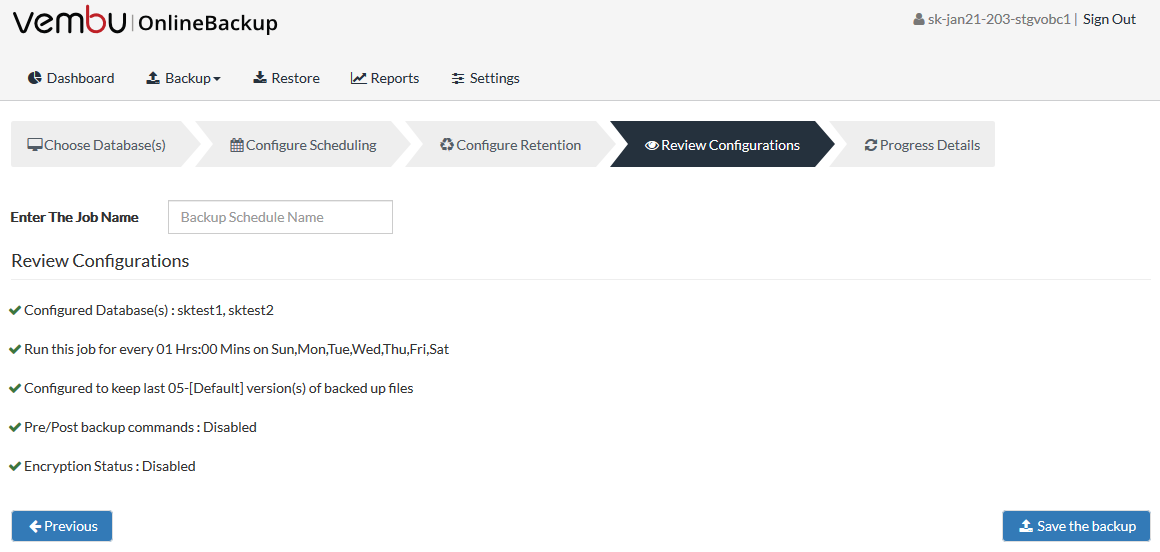Click the eye icon in Review Configurations step

(652, 145)
